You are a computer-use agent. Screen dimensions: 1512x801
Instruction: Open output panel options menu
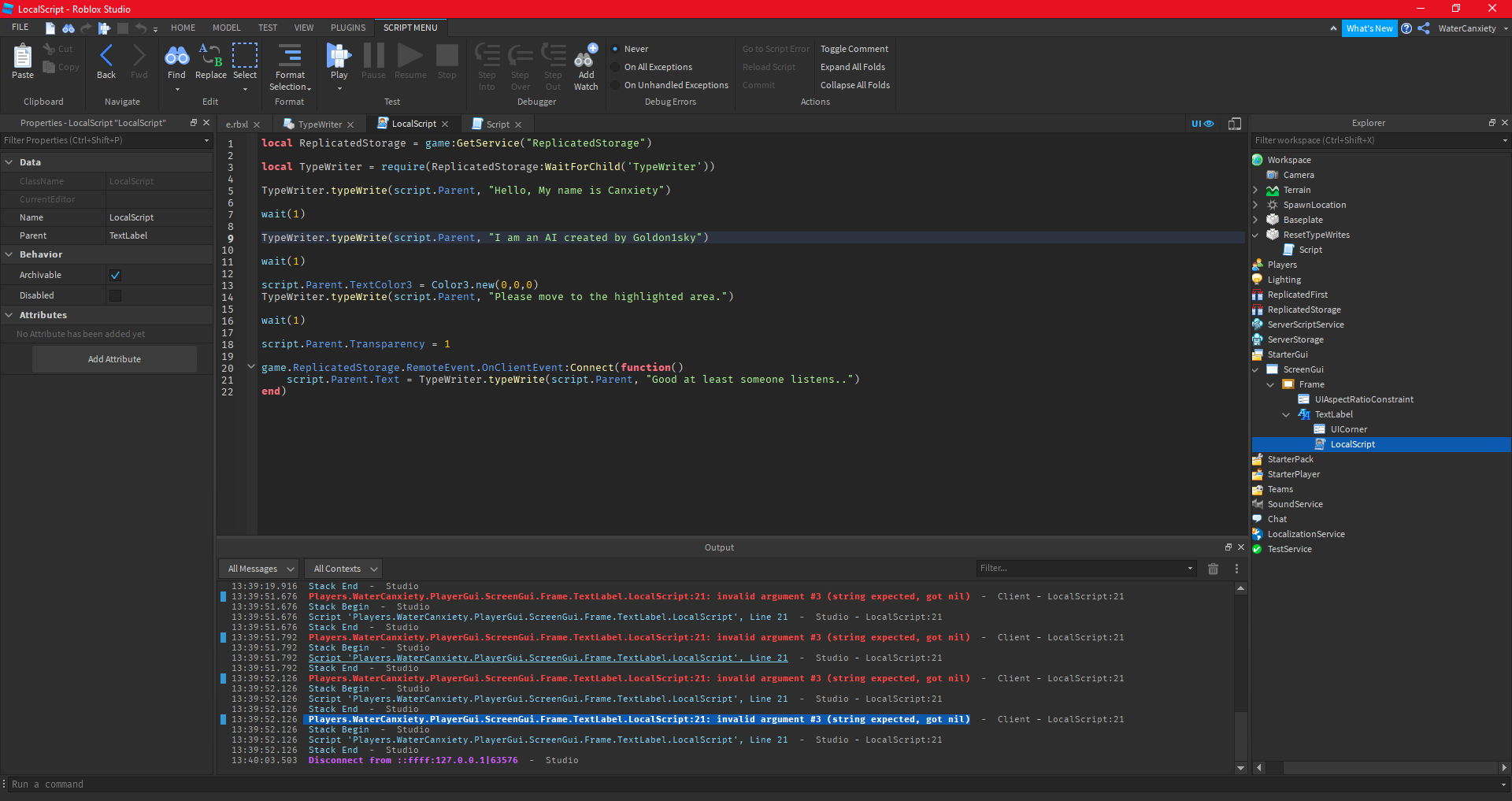click(x=1236, y=569)
